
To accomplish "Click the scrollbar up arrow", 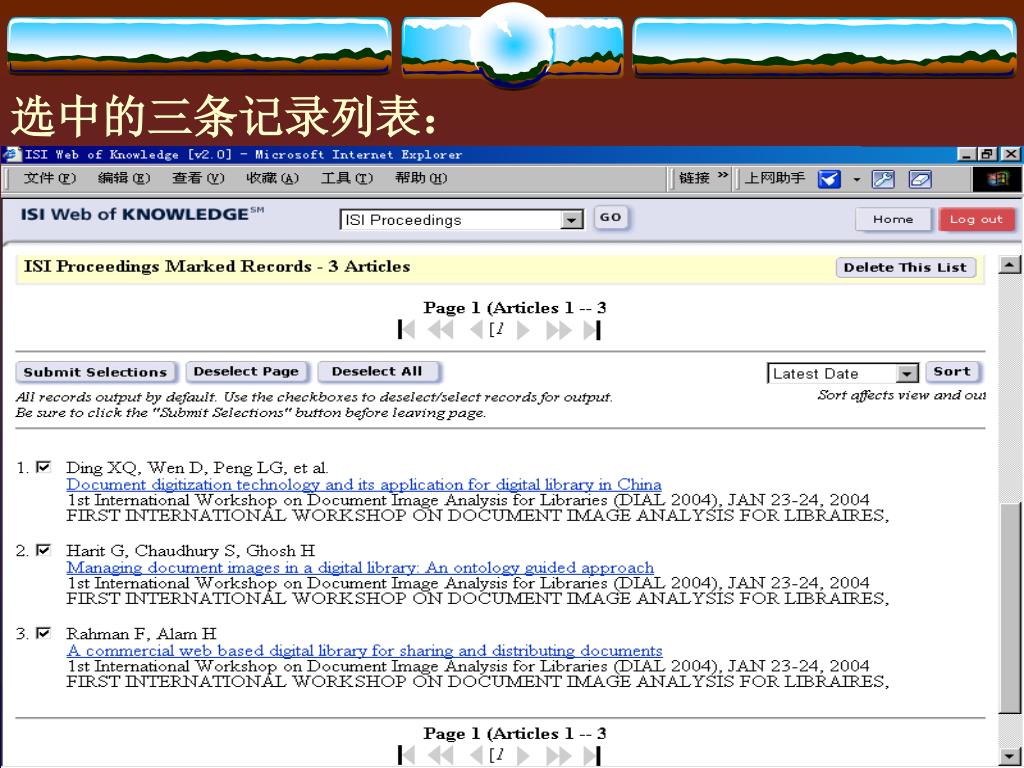I will [1010, 264].
